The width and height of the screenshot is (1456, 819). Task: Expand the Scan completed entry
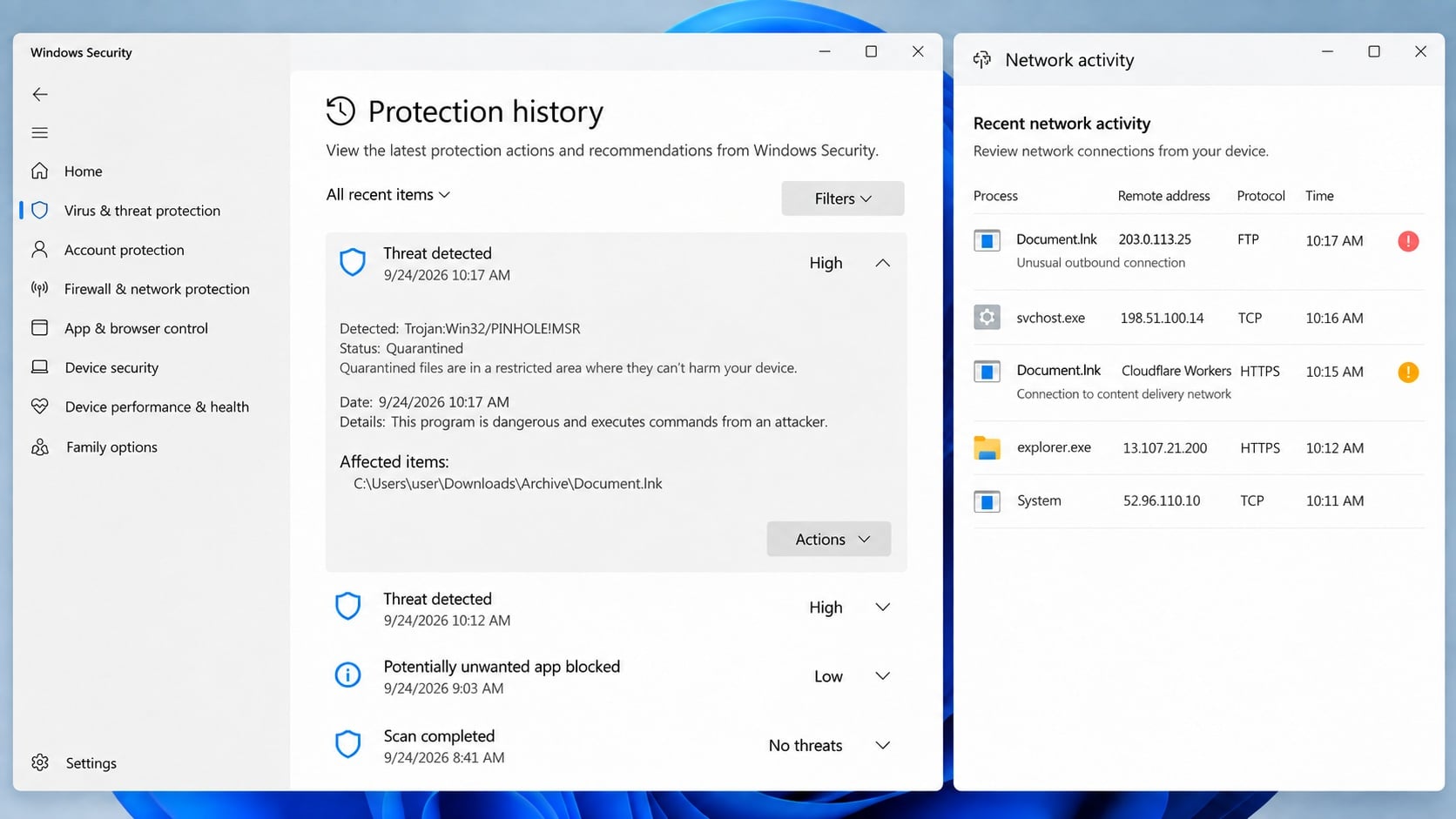tap(882, 745)
